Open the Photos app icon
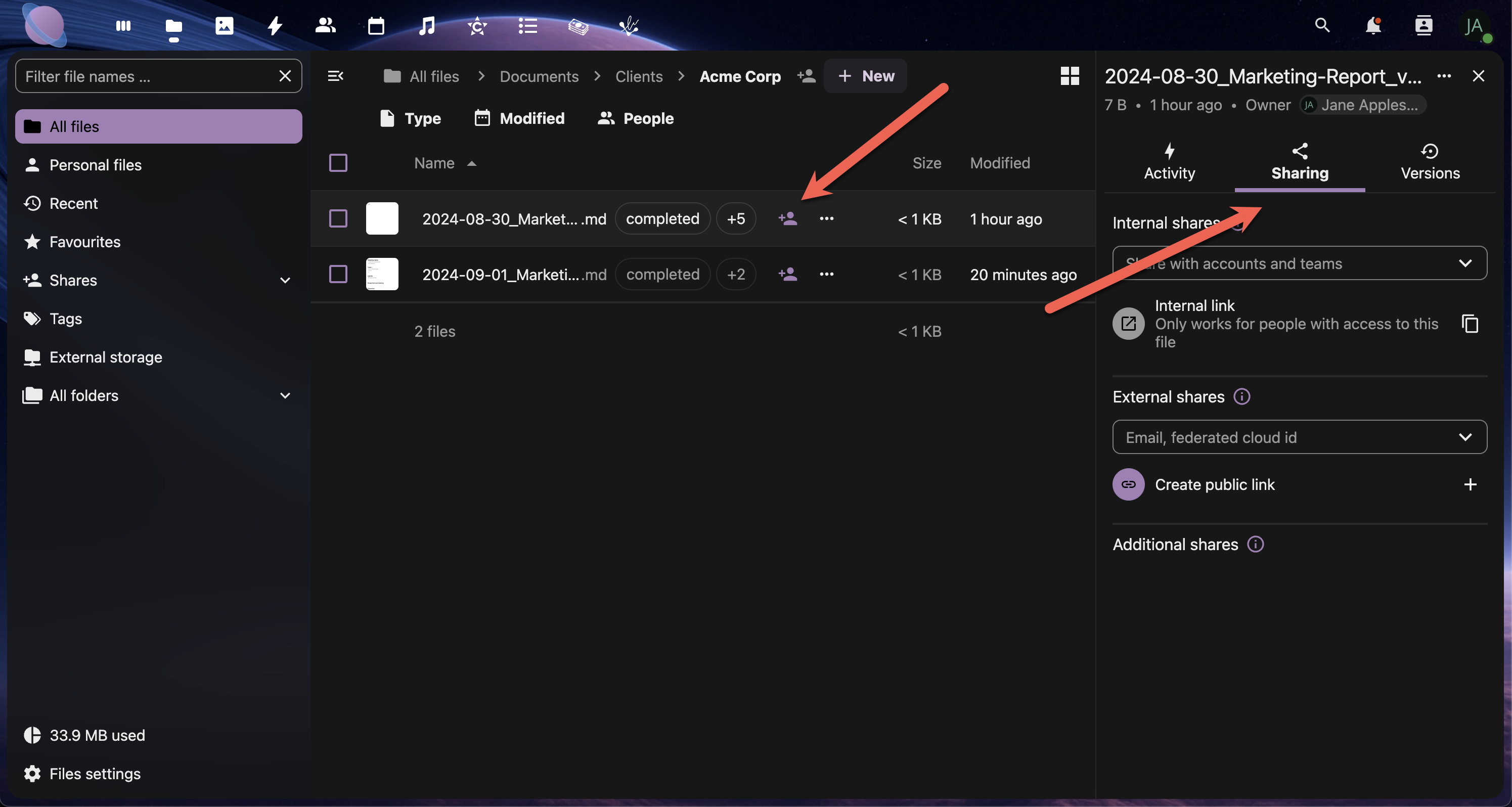This screenshot has height=807, width=1512. (224, 26)
